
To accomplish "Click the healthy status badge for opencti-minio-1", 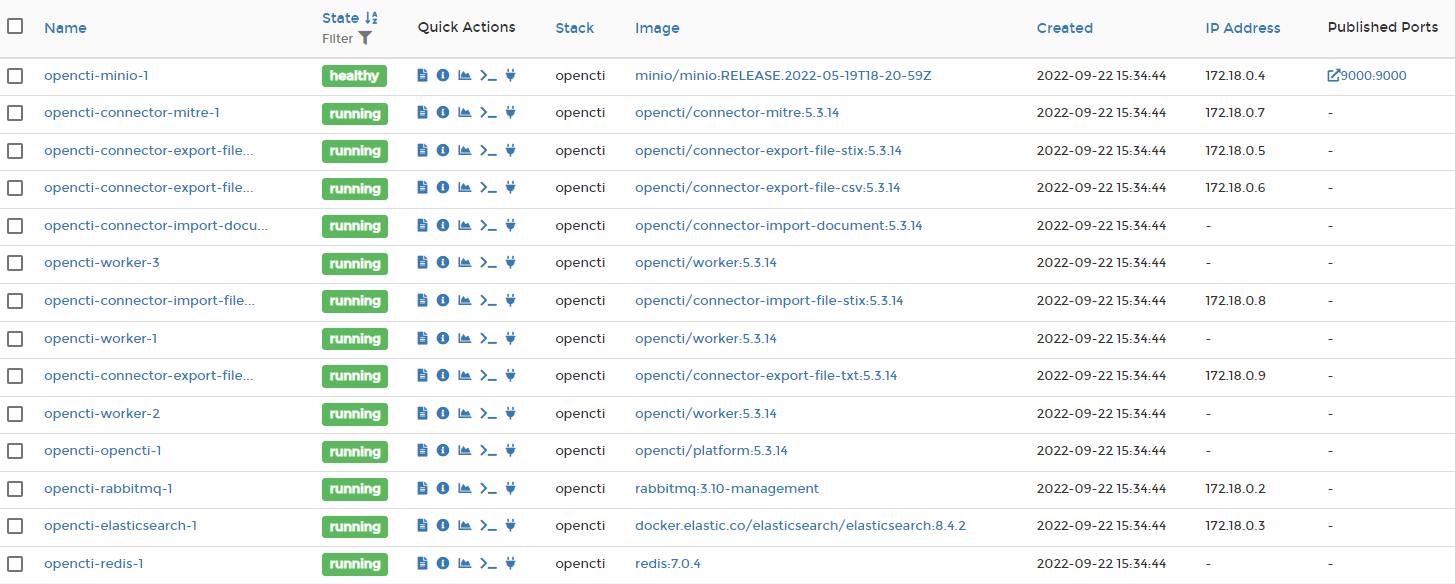I will (354, 75).
